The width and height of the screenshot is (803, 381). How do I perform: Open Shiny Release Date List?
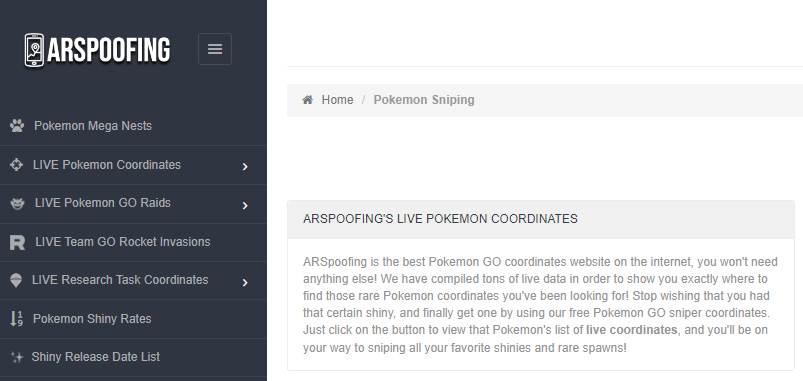(x=96, y=356)
